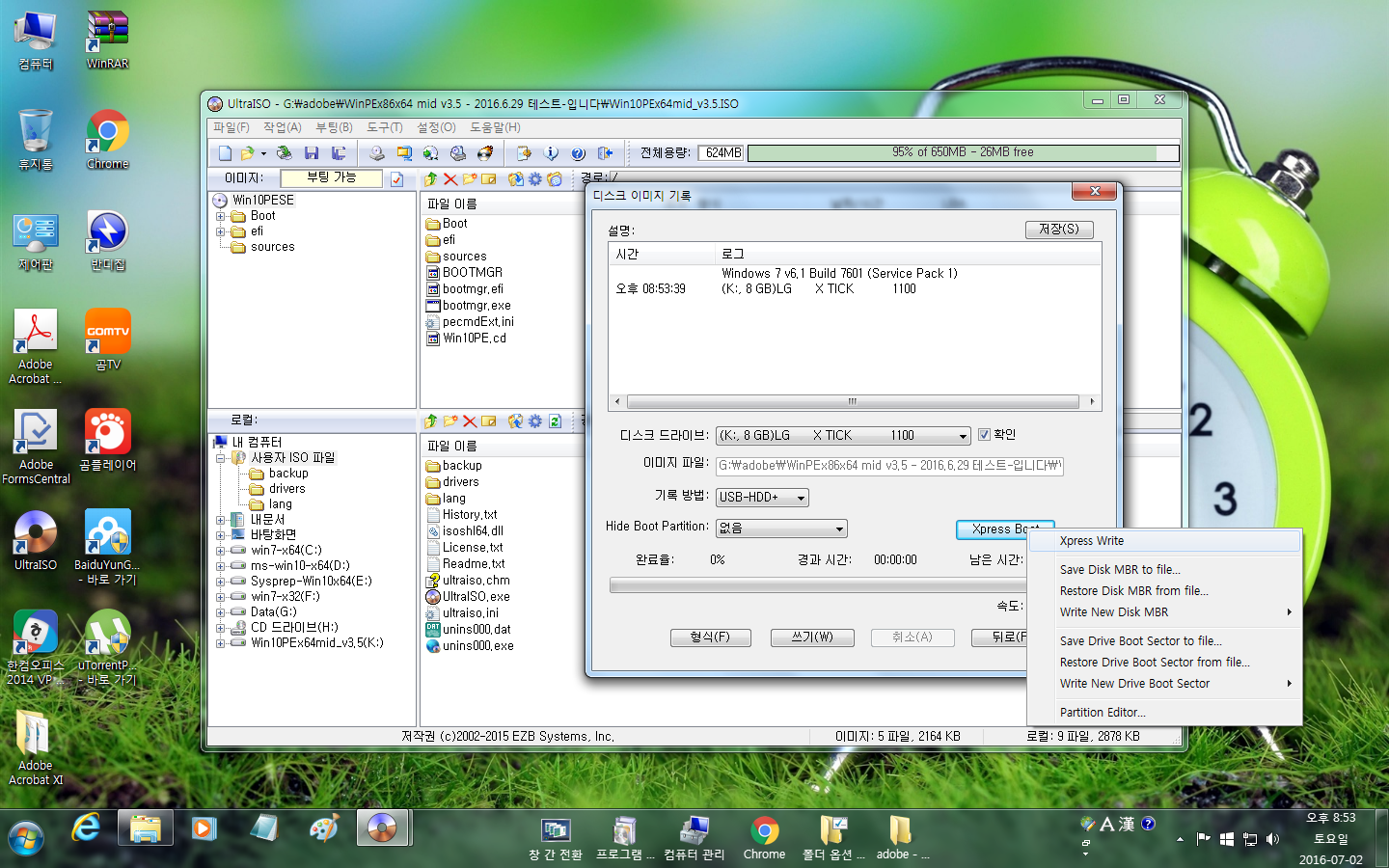Click the Burn CD/DVD image flame icon

click(485, 152)
